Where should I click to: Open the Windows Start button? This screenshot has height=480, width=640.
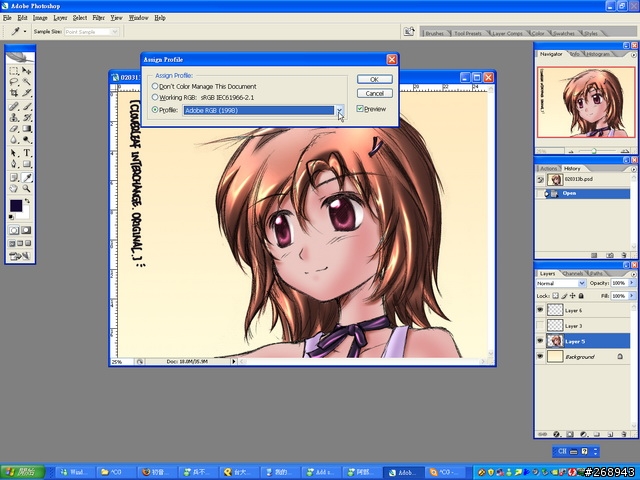pyautogui.click(x=22, y=472)
